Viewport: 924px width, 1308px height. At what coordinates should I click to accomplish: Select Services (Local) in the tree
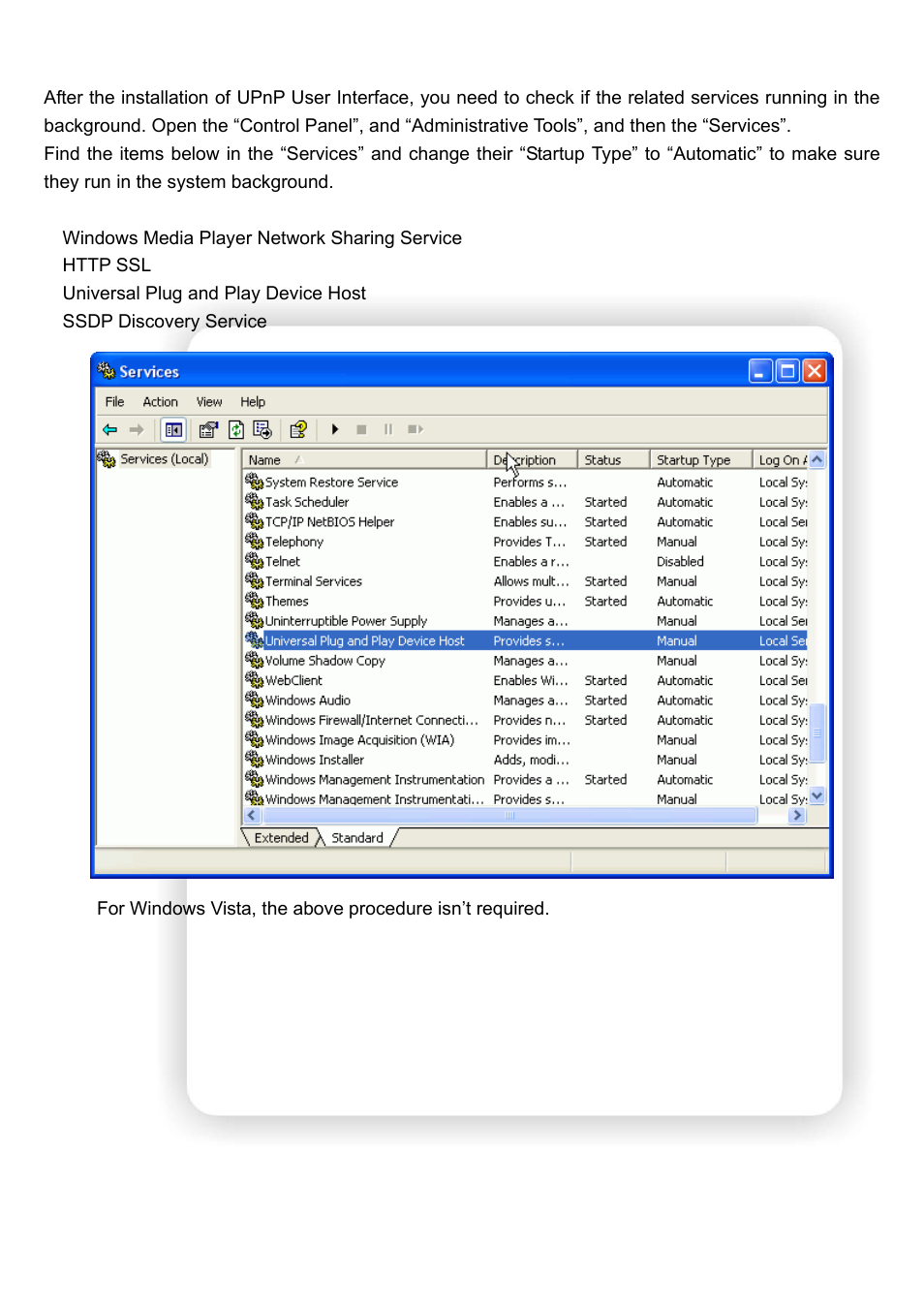pyautogui.click(x=164, y=459)
